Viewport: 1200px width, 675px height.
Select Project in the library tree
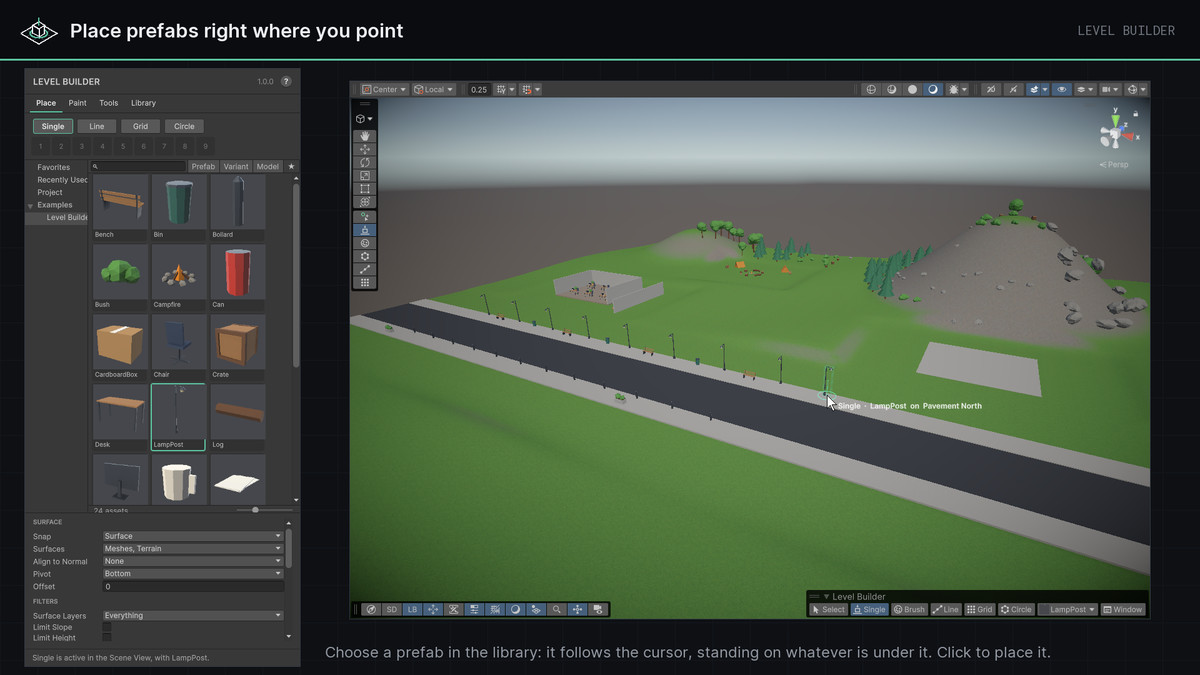(x=50, y=192)
